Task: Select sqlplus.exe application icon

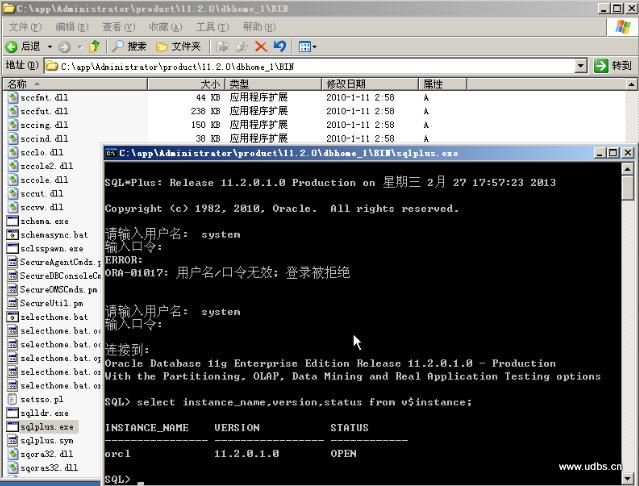Action: (x=13, y=427)
